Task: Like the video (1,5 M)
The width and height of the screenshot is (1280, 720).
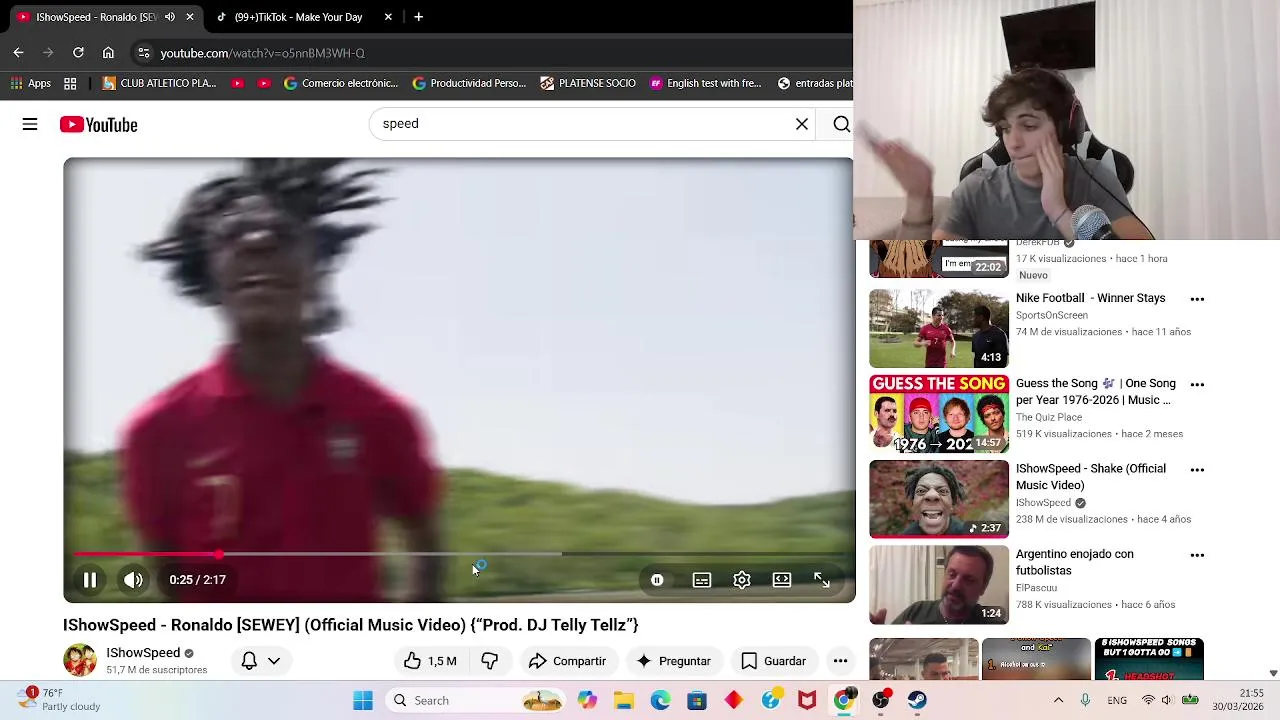Action: click(430, 661)
